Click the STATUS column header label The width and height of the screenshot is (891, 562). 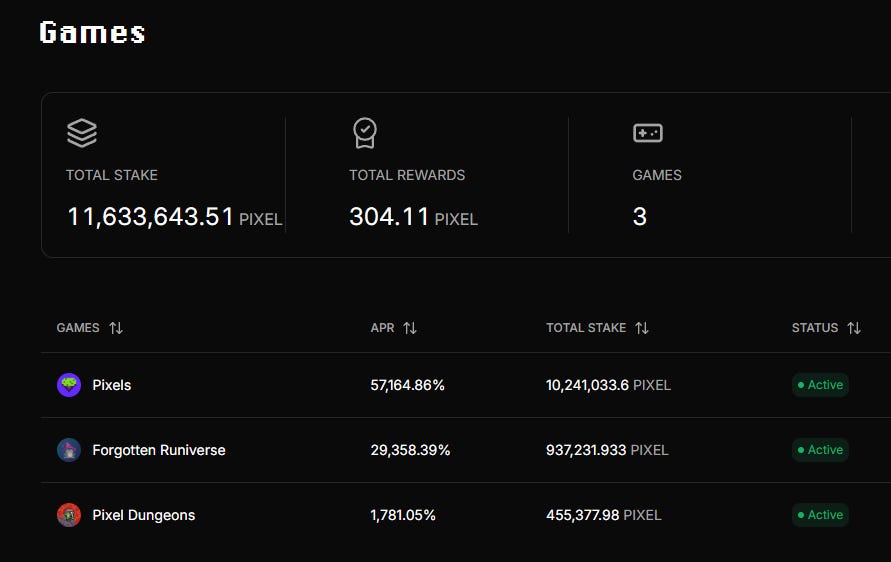coord(815,328)
